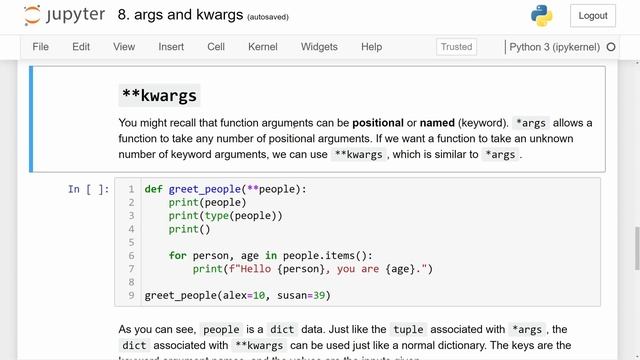Click 'greet_people(alex=10, susan=39)' code line
This screenshot has height=360, width=640.
coord(238,296)
